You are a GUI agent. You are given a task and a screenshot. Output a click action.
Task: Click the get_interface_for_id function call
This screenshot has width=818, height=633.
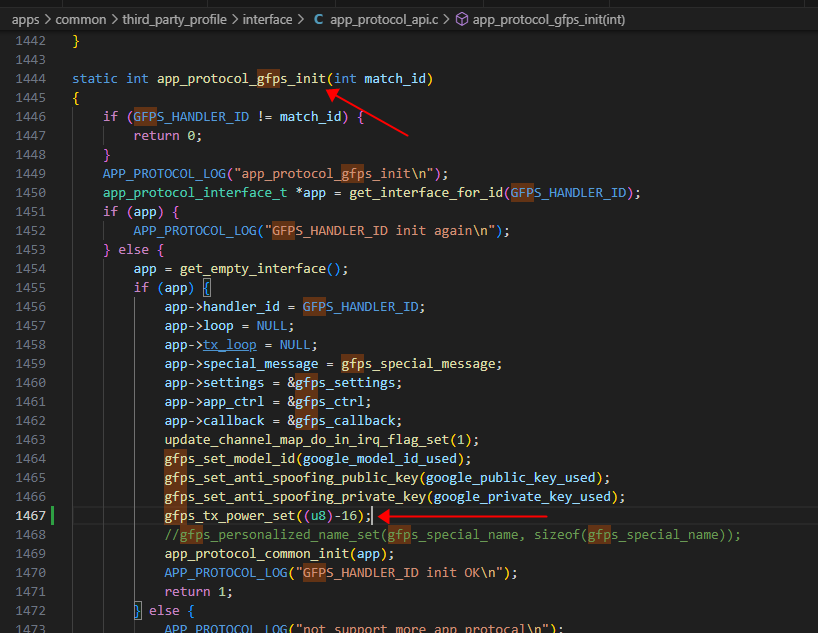tap(426, 193)
